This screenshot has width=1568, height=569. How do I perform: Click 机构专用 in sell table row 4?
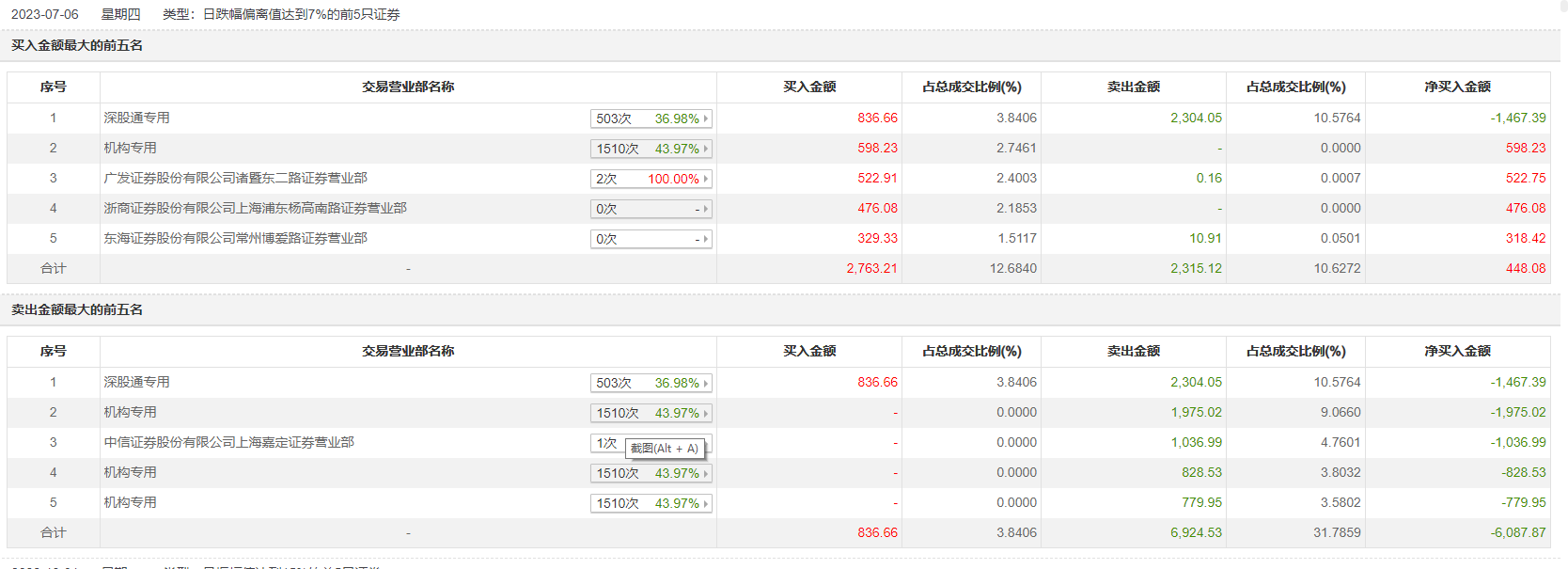[x=130, y=472]
